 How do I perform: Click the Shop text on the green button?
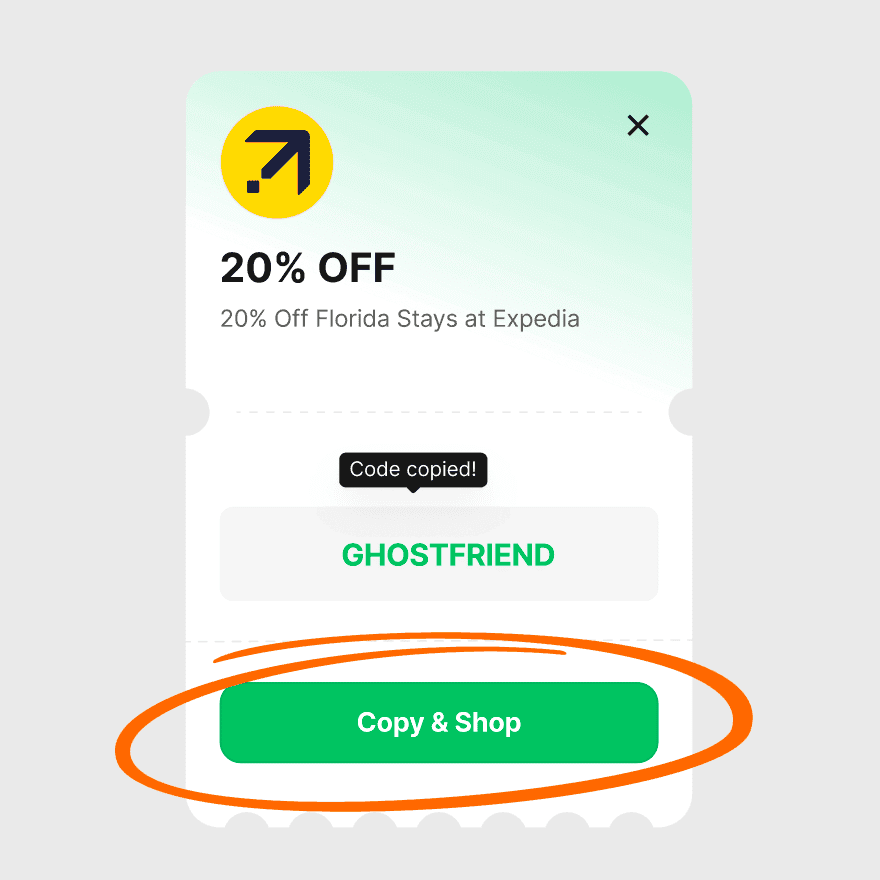[488, 723]
